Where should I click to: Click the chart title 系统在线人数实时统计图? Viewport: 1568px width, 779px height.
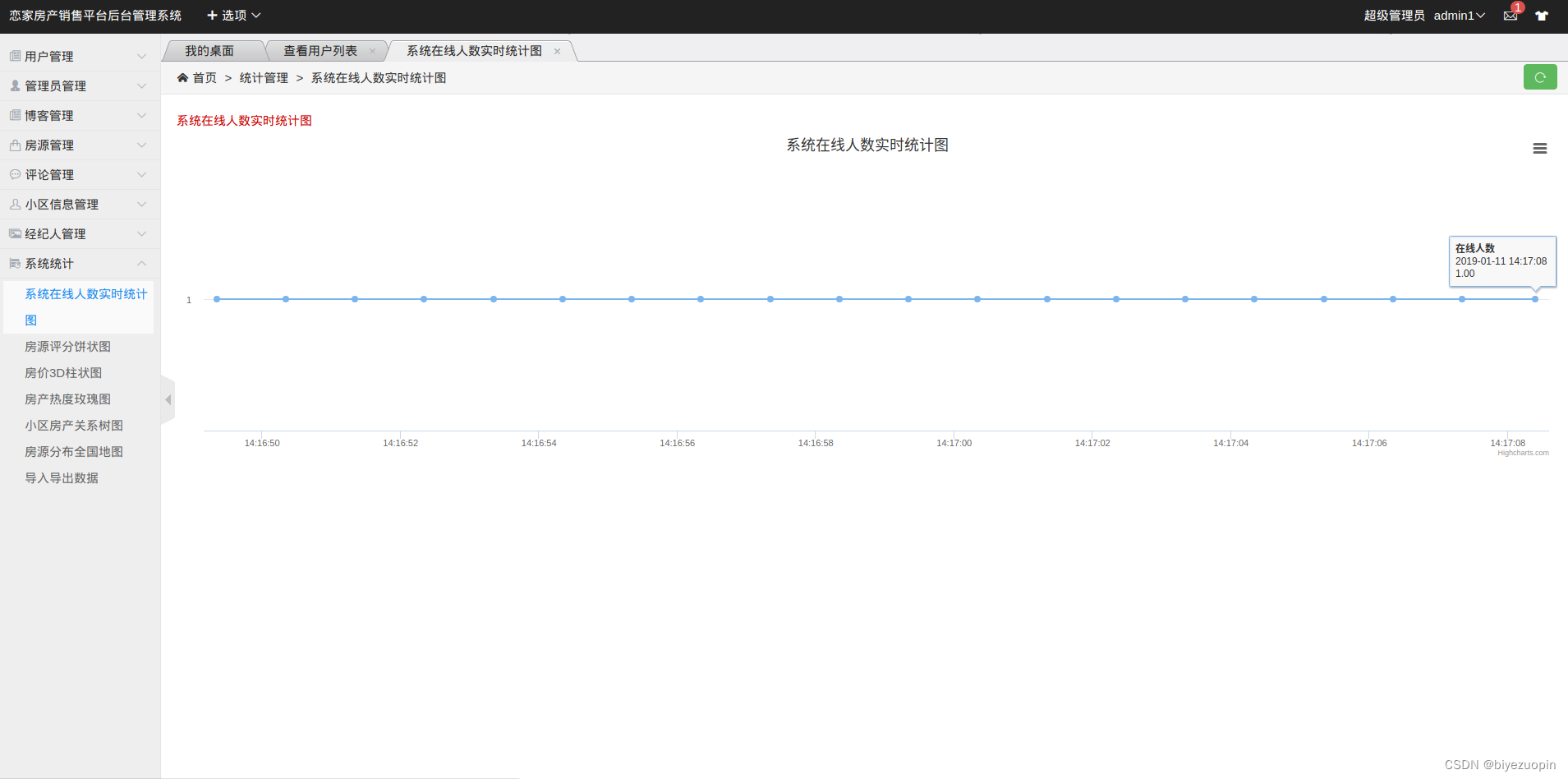867,145
